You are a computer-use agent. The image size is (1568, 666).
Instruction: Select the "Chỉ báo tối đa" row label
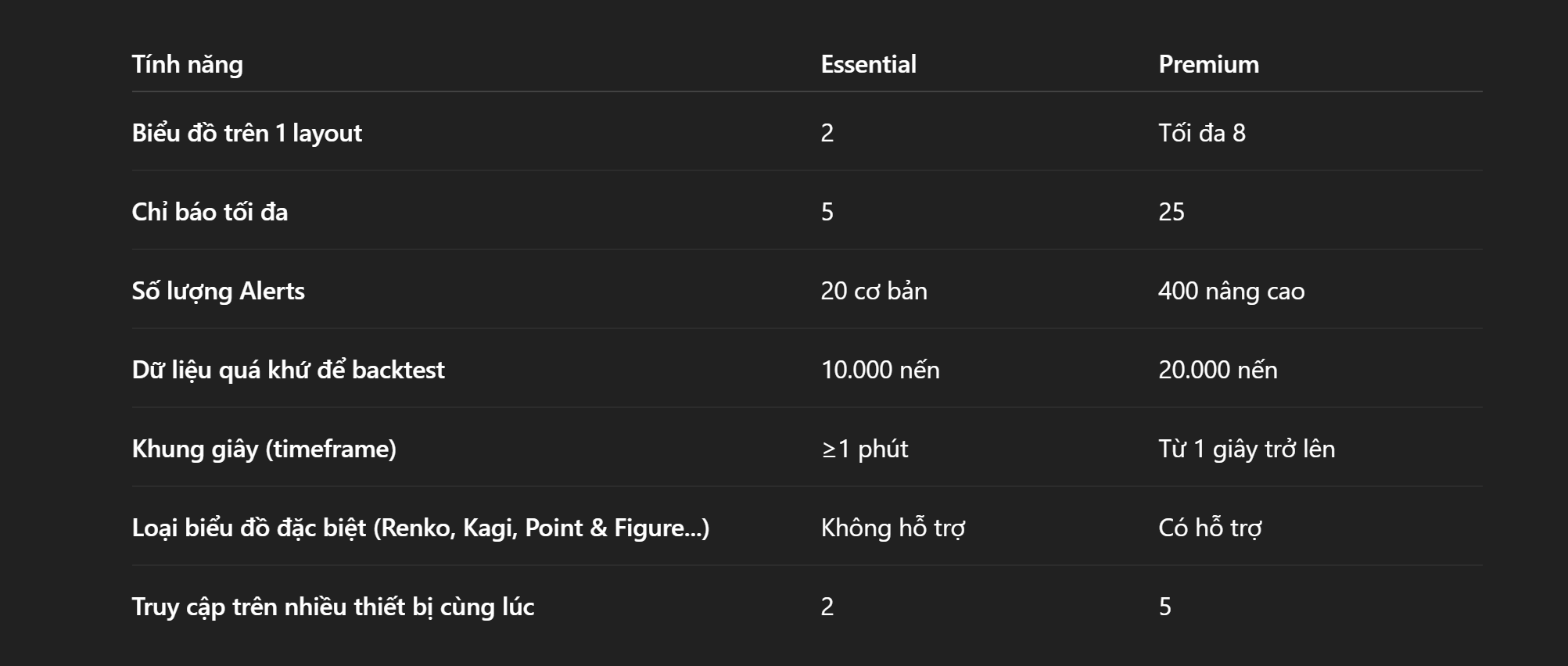click(210, 212)
